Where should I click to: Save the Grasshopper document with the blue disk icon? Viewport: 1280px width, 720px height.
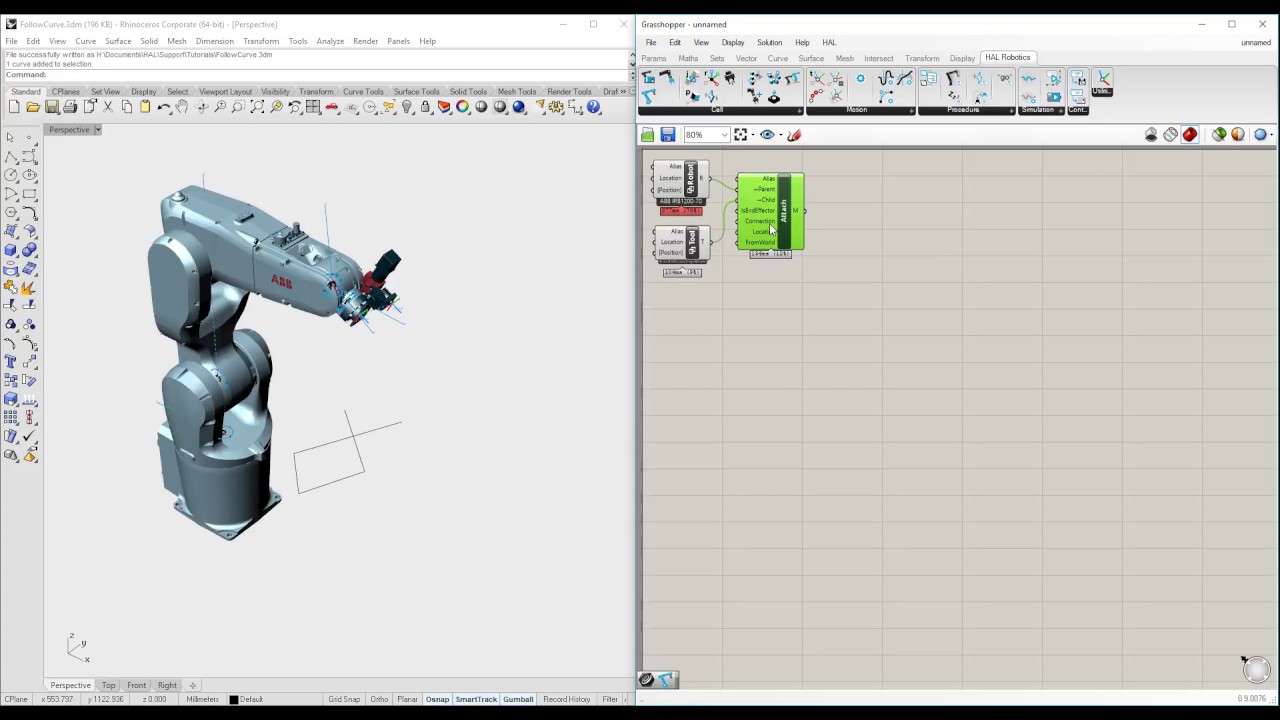pos(668,135)
